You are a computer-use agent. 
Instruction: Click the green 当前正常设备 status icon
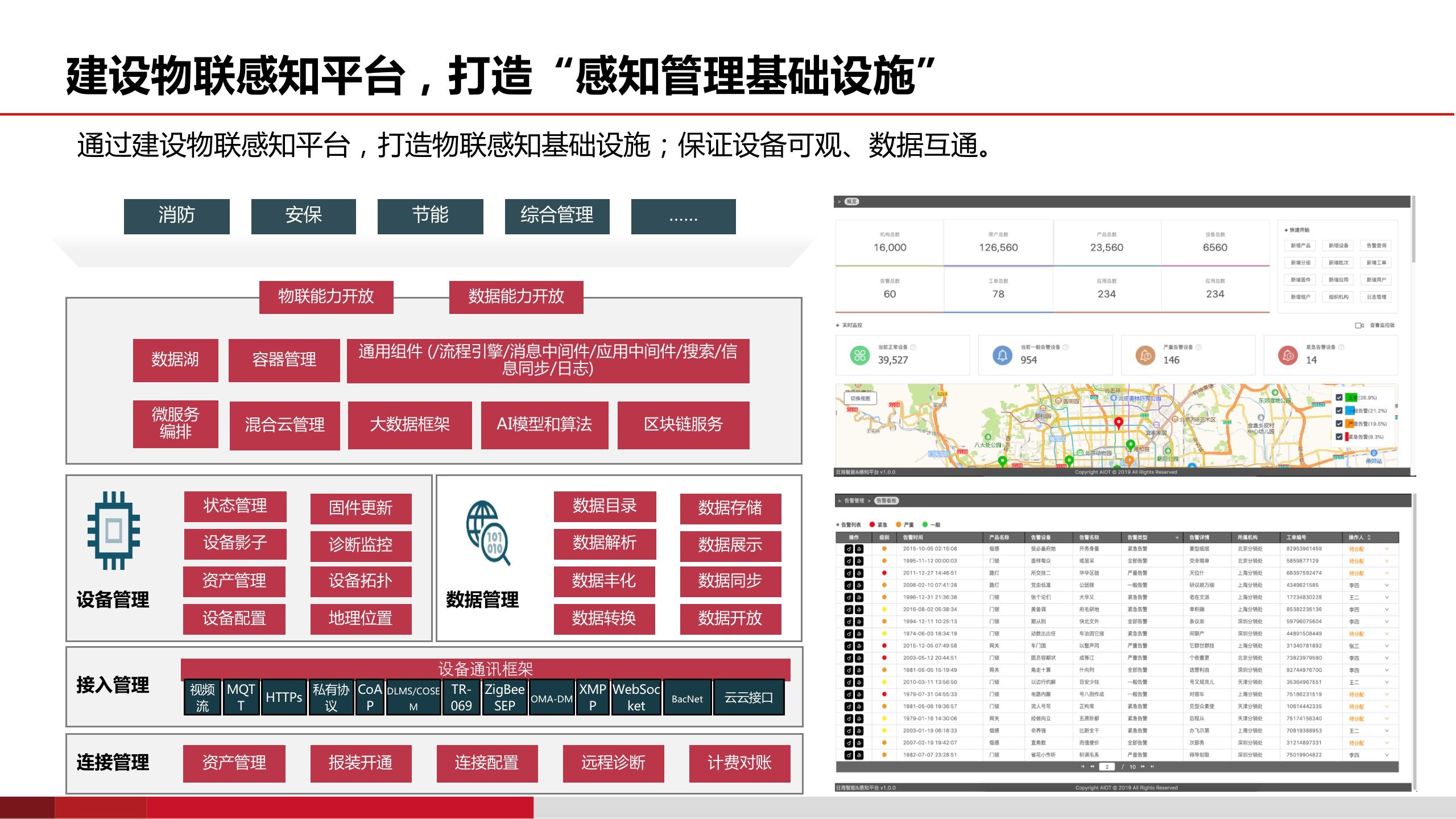pyautogui.click(x=859, y=355)
